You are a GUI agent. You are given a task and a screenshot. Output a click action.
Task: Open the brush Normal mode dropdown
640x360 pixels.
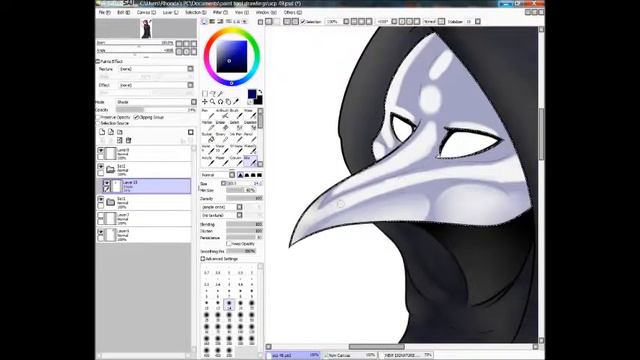click(x=232, y=175)
